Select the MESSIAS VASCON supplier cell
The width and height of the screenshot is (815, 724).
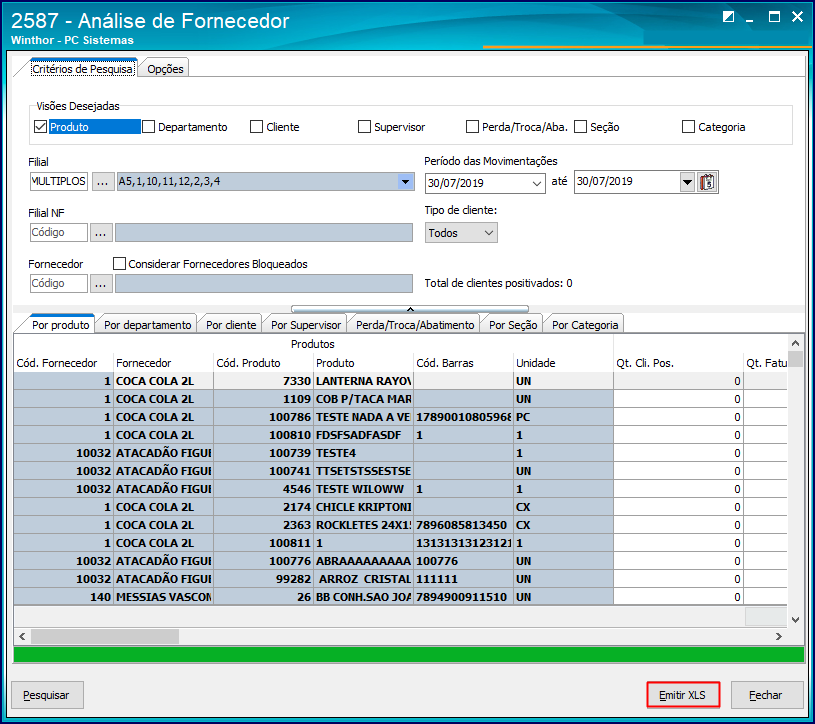163,597
